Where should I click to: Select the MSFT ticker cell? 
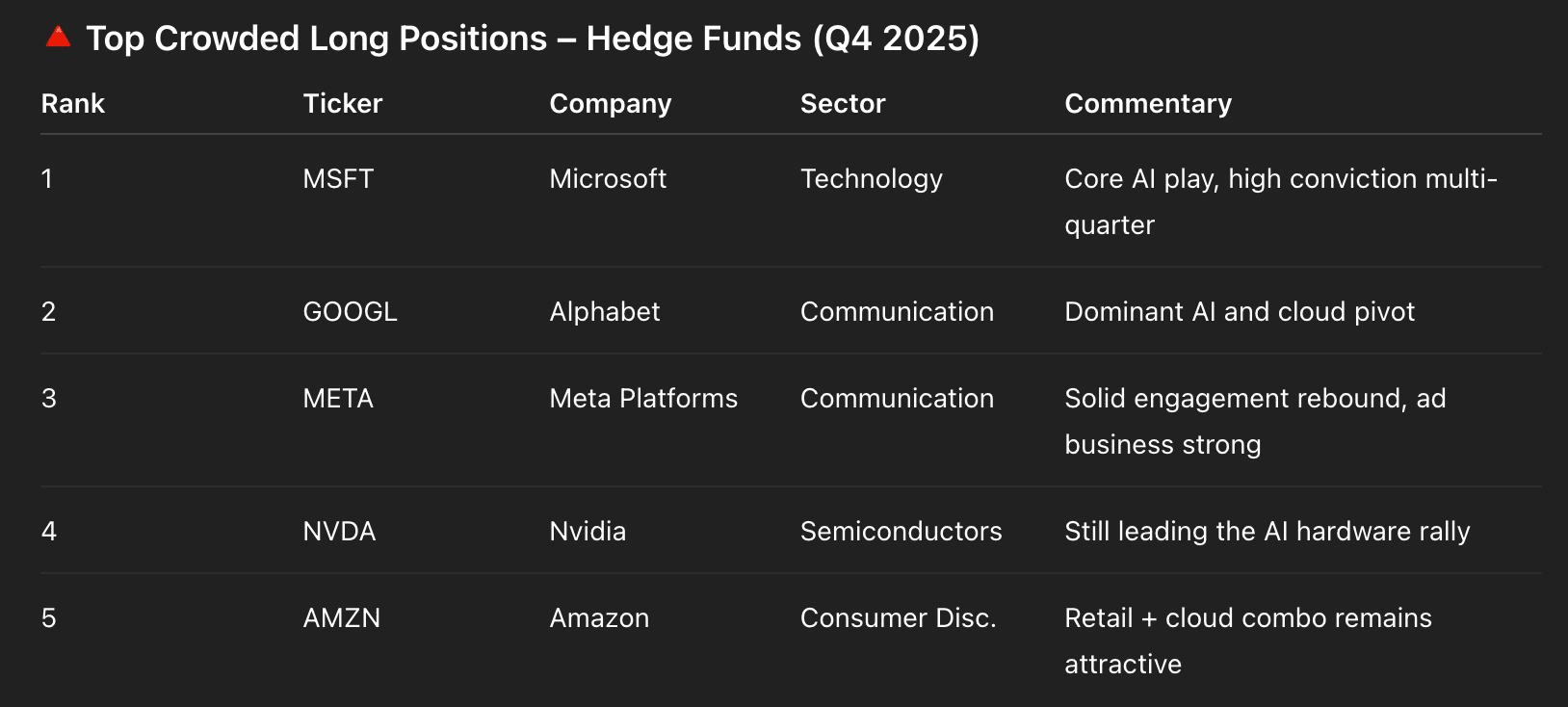pyautogui.click(x=338, y=178)
